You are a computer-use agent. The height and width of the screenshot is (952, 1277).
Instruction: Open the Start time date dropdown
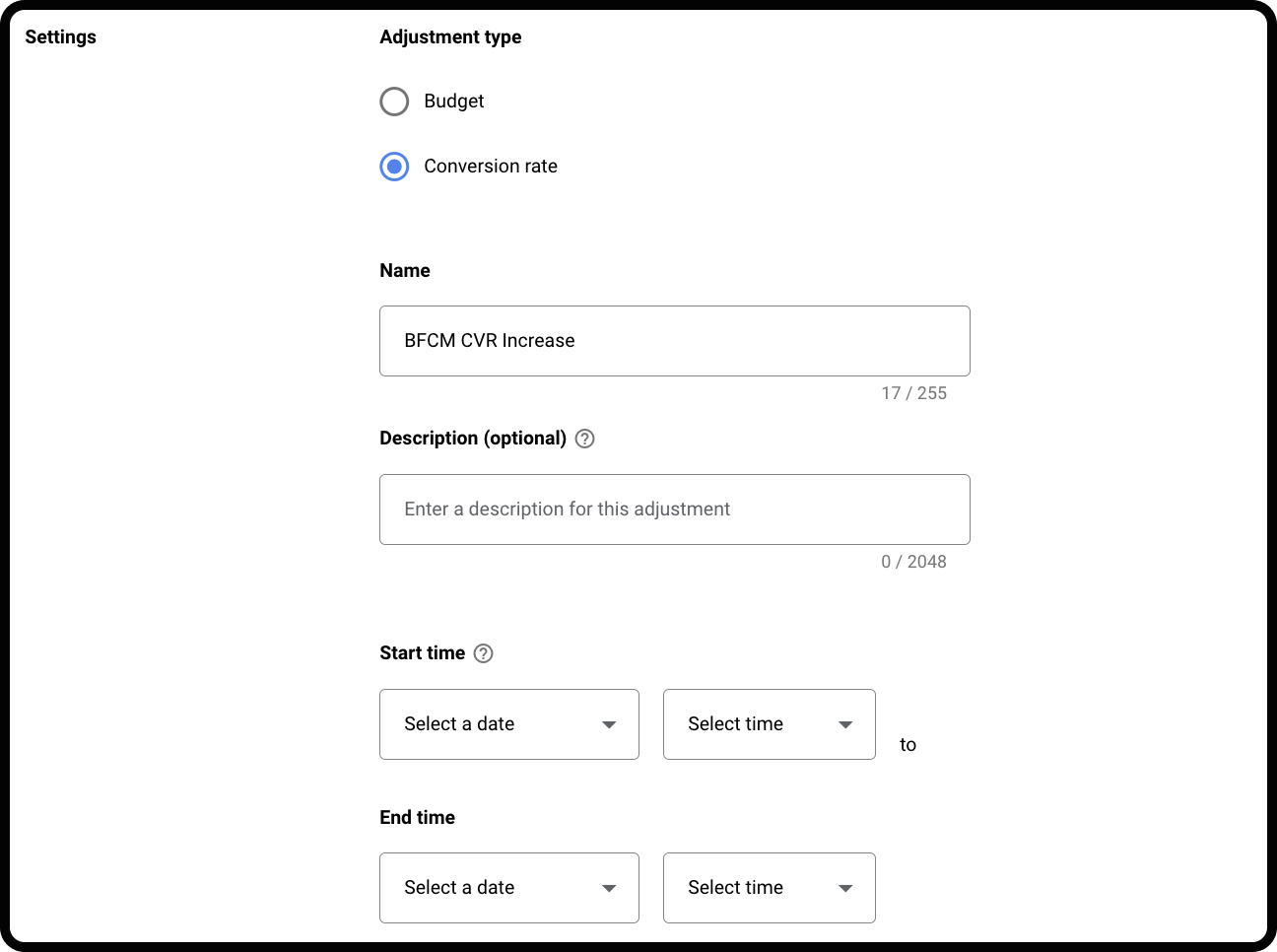(x=509, y=724)
